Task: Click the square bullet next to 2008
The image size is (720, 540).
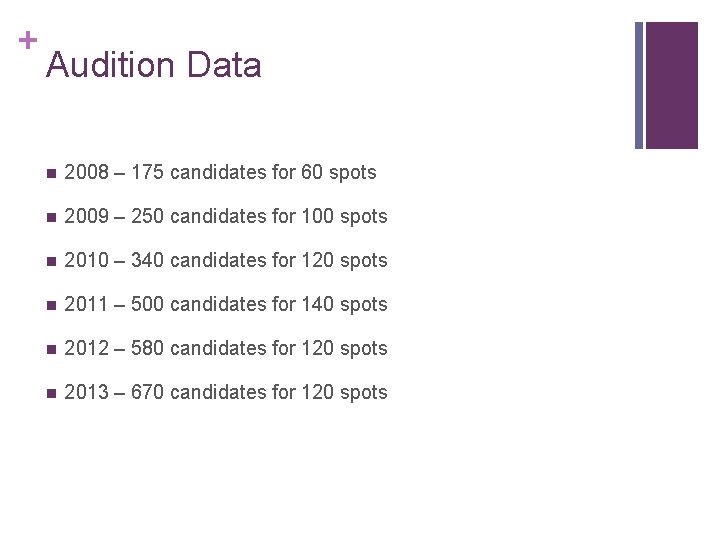Action: coord(49,173)
